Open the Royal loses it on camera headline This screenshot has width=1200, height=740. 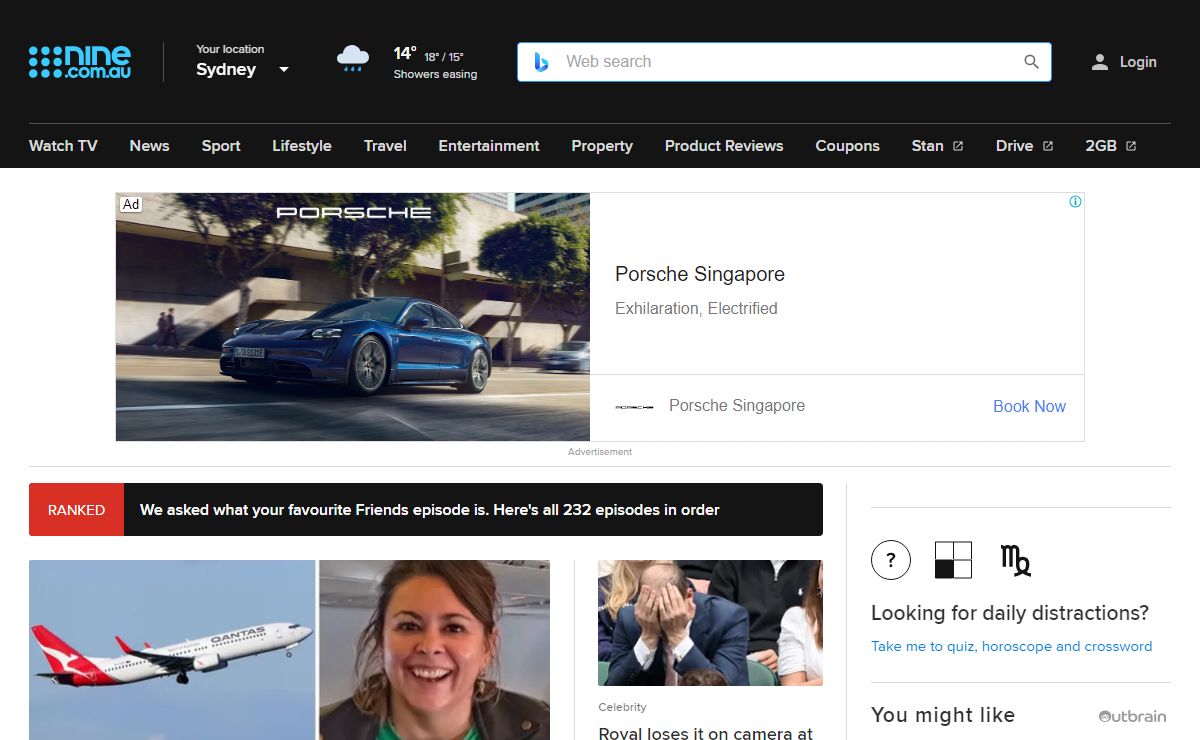pos(705,733)
